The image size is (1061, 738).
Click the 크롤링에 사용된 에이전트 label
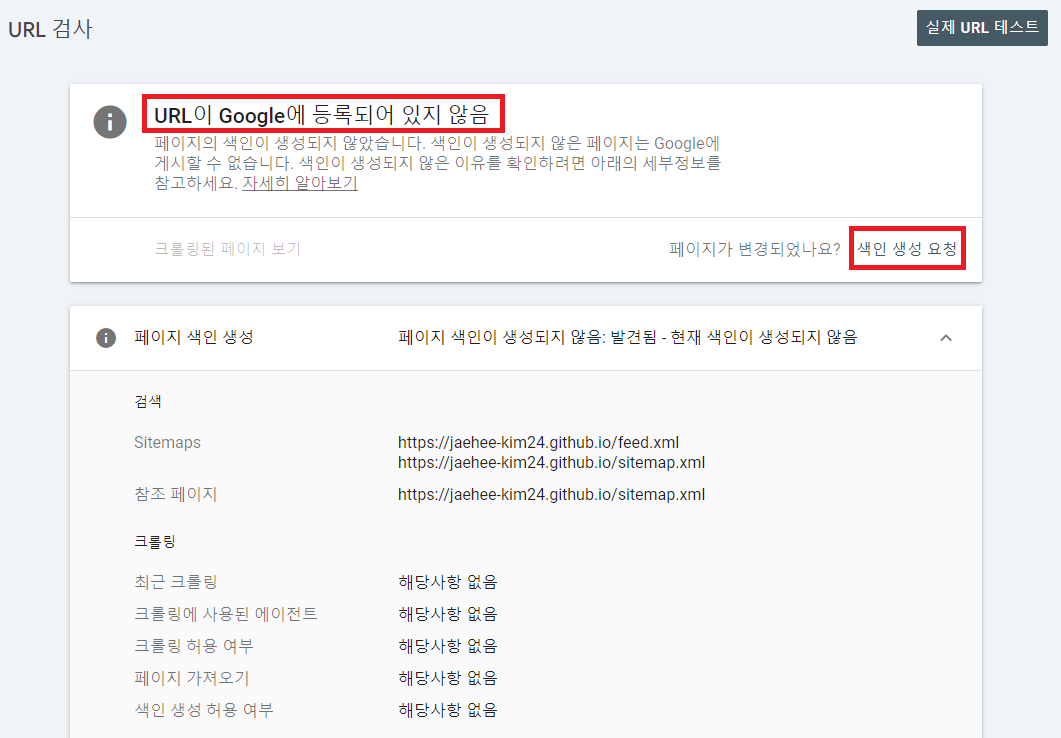[225, 614]
